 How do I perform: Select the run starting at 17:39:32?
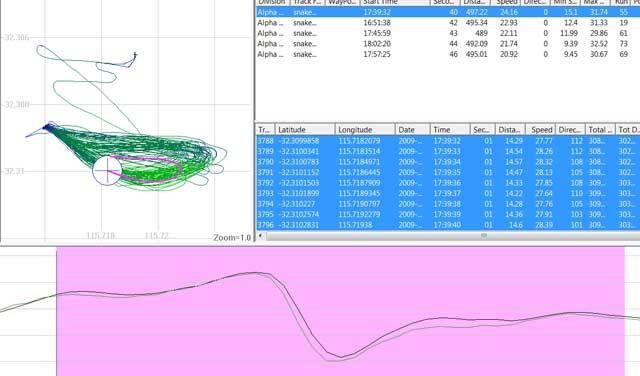[448, 12]
